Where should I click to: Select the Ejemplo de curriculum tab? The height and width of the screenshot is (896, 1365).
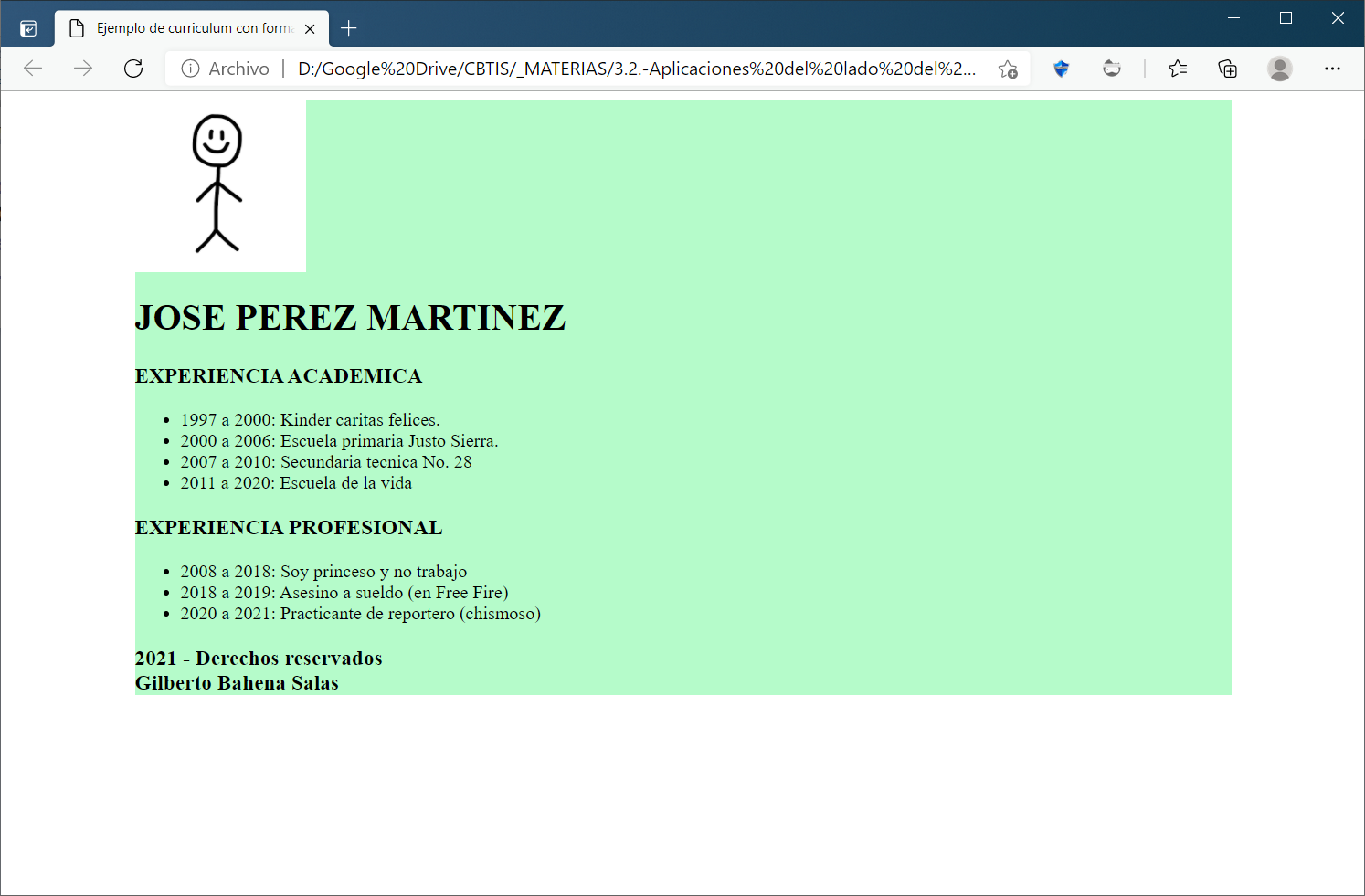[183, 27]
